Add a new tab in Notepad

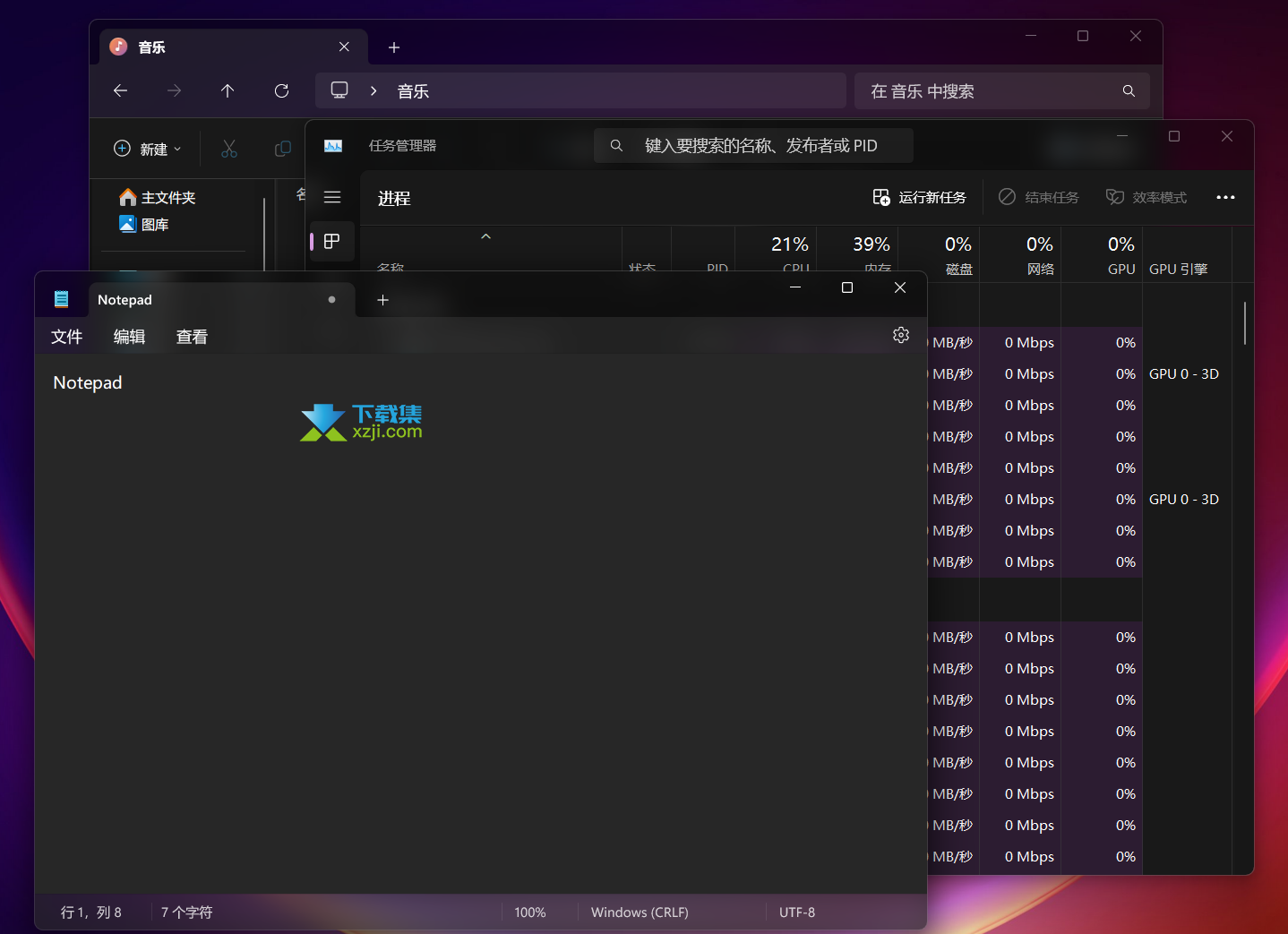382,300
